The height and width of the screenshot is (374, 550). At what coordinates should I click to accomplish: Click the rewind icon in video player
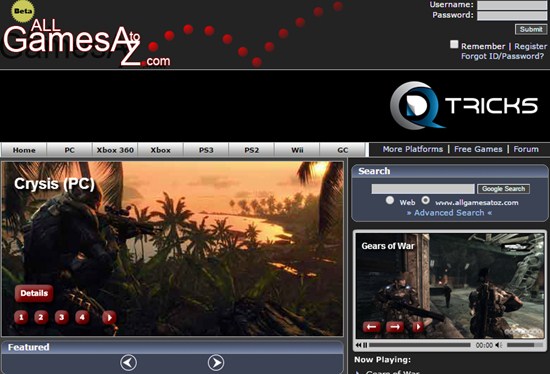point(358,345)
